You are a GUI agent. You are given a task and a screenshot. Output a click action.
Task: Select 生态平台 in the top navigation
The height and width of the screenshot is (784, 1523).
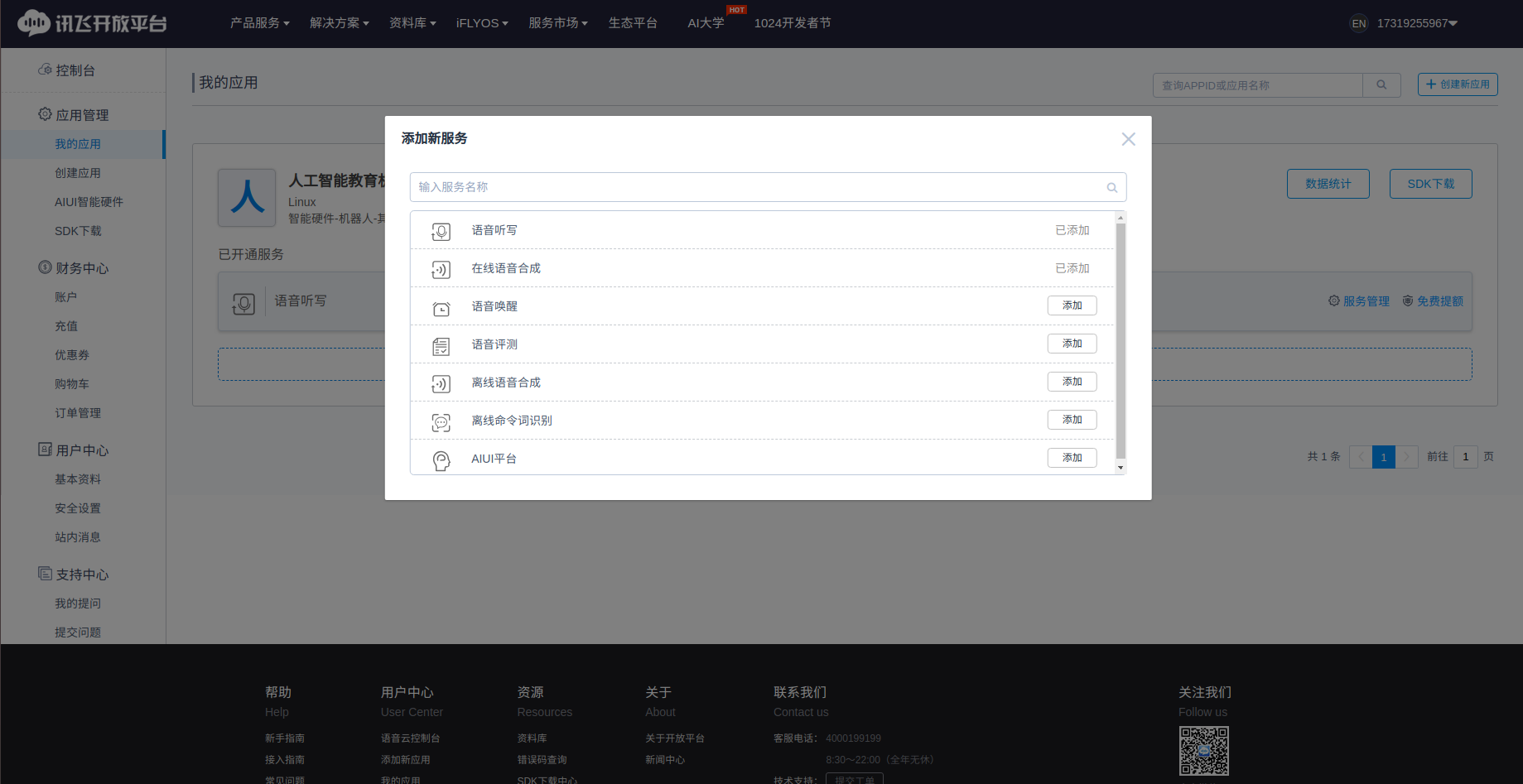click(x=633, y=23)
